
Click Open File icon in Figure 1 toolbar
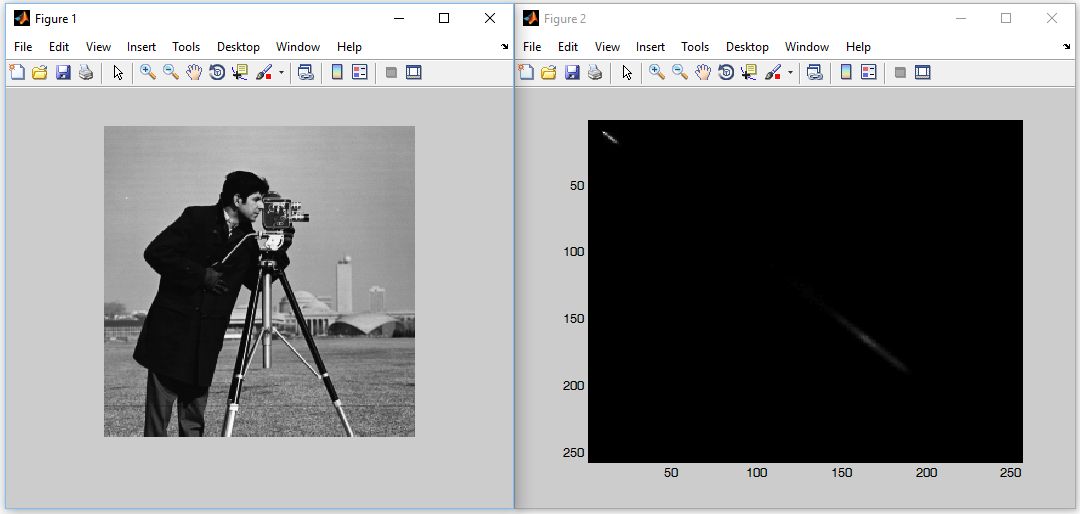click(x=39, y=72)
